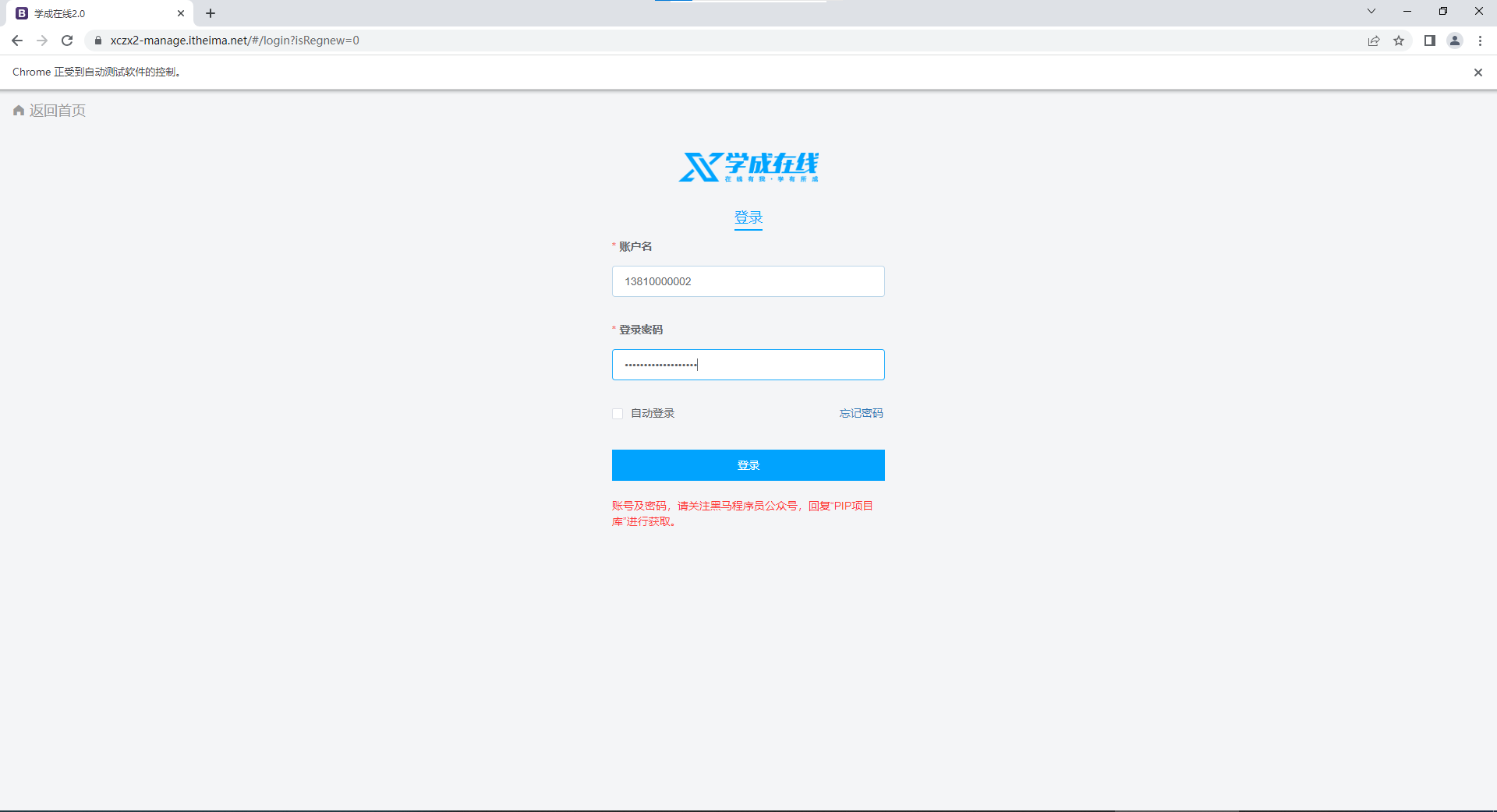
Task: Click the address bar URL
Action: (x=235, y=41)
